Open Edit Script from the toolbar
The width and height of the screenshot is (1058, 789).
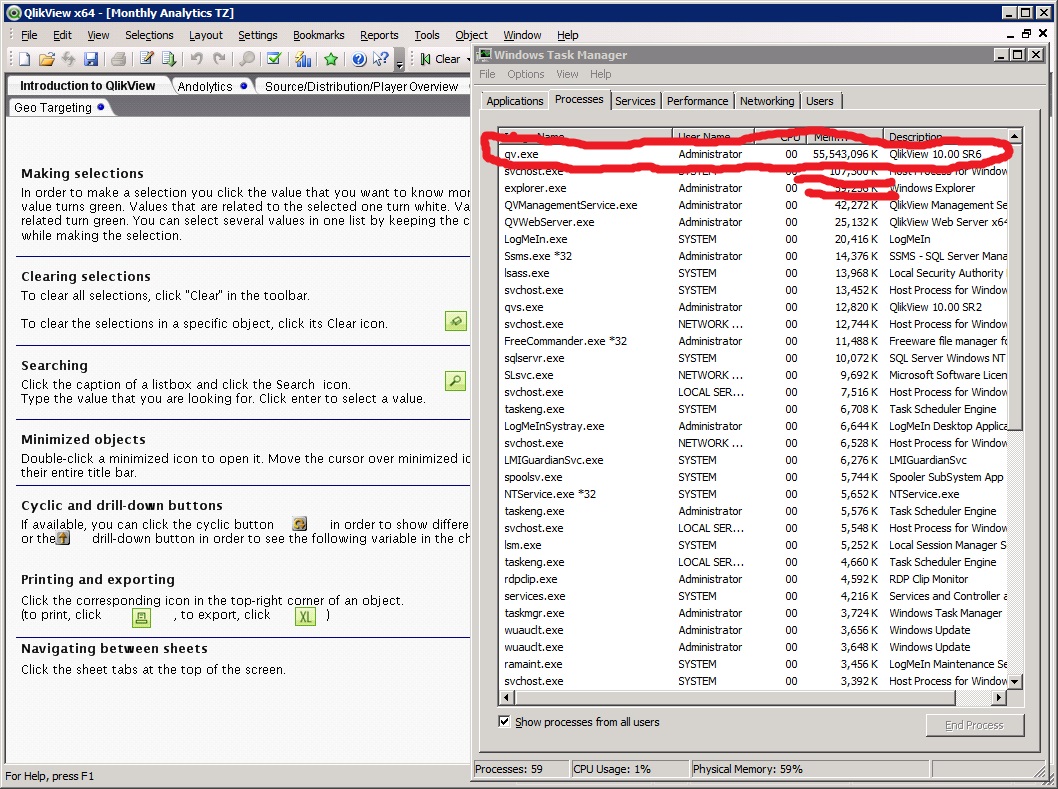[147, 60]
